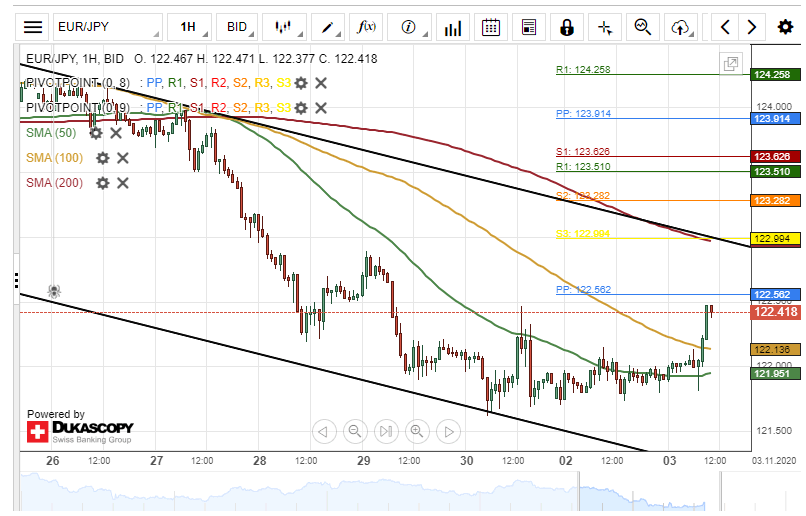This screenshot has height=516, width=806.
Task: Open the hamburger main menu
Action: pyautogui.click(x=32, y=27)
